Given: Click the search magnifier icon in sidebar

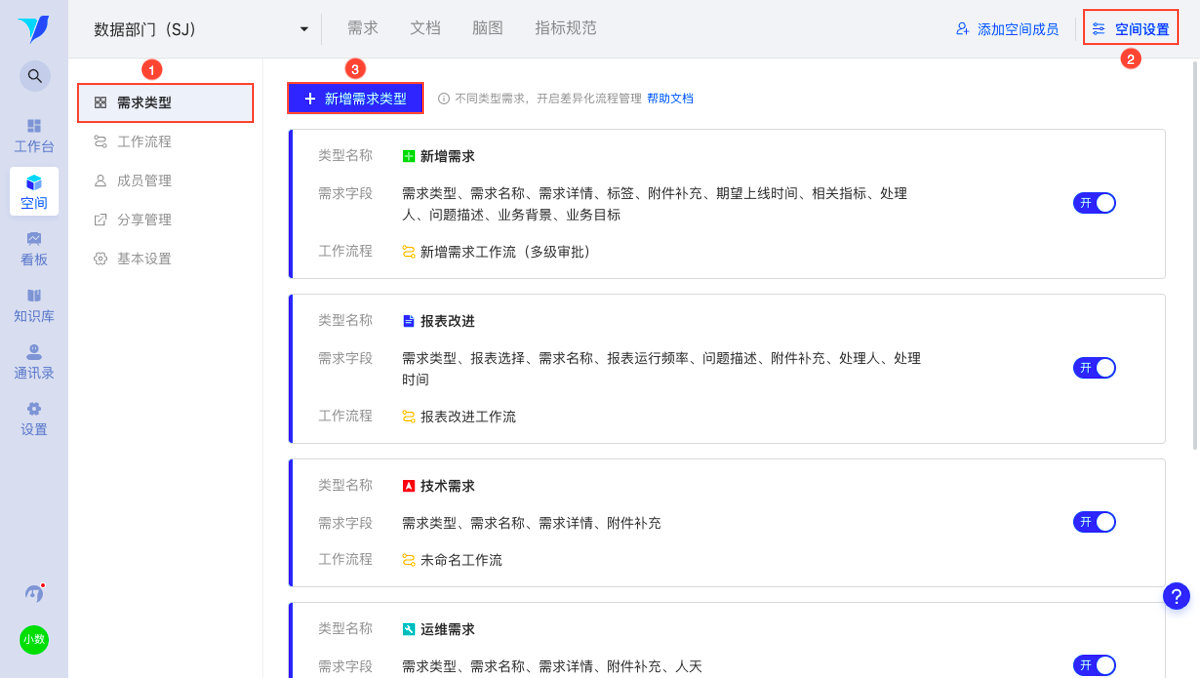Looking at the screenshot, I should (x=34, y=76).
